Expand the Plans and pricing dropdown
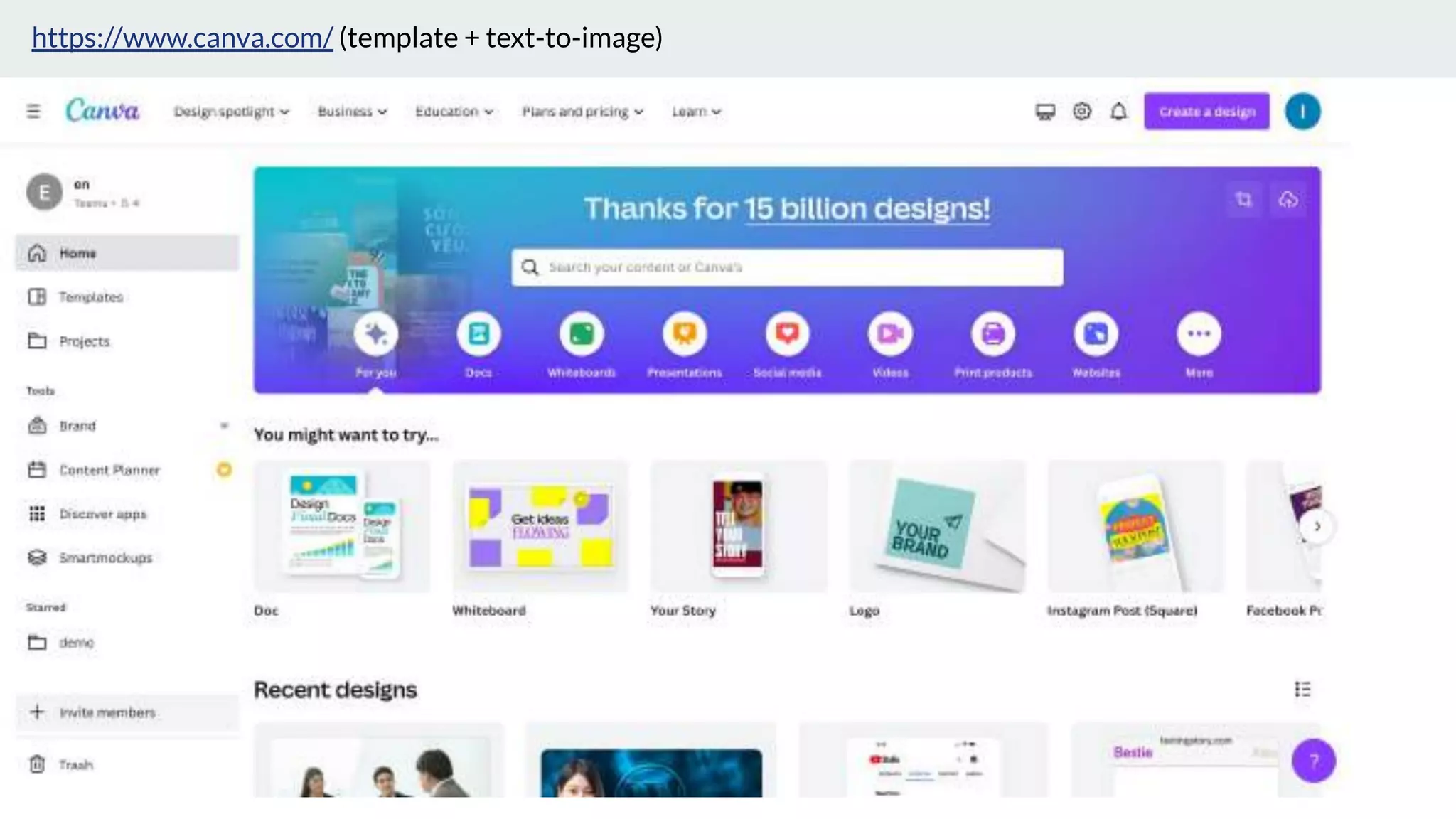Screen dimensions: 1456x819 coord(582,112)
